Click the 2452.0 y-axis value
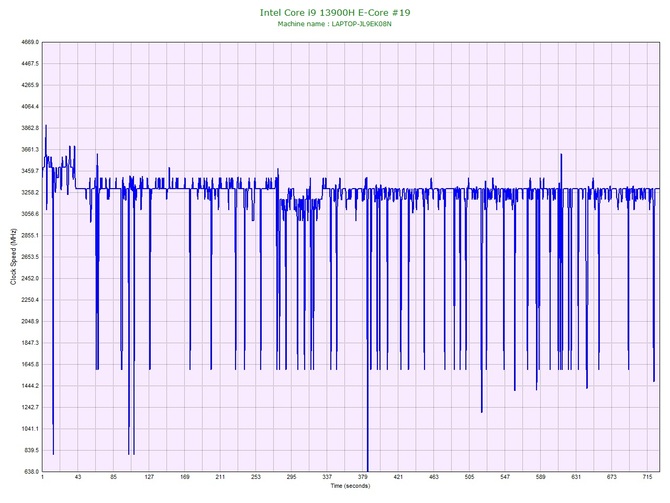 click(29, 278)
